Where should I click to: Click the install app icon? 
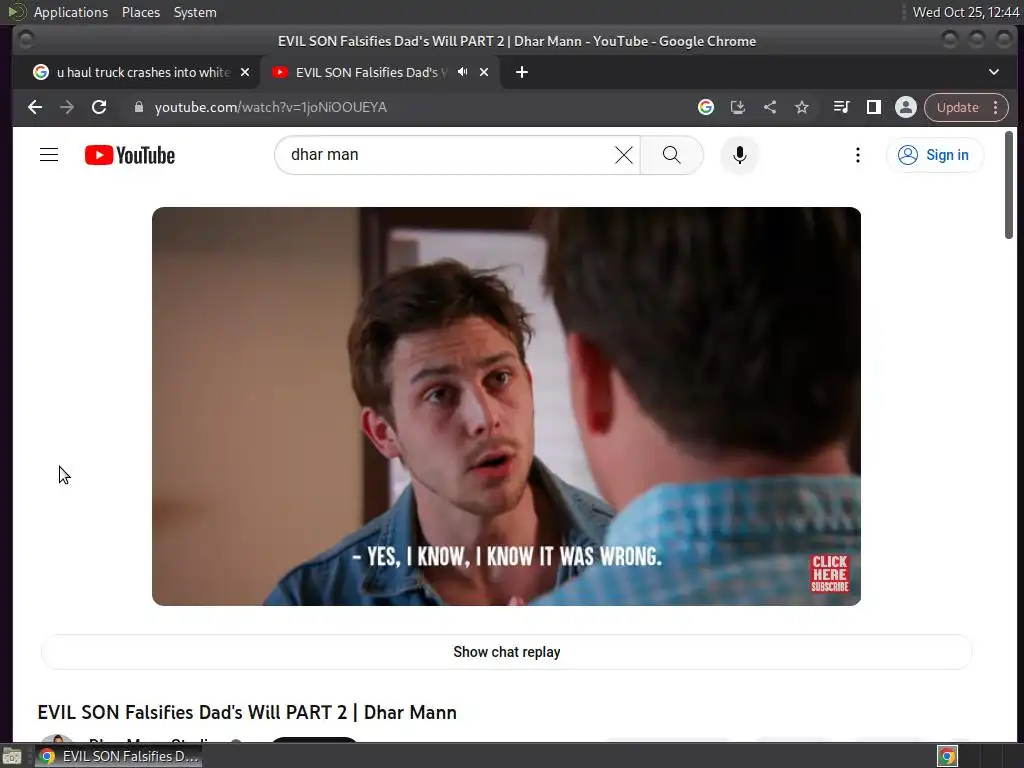click(738, 107)
